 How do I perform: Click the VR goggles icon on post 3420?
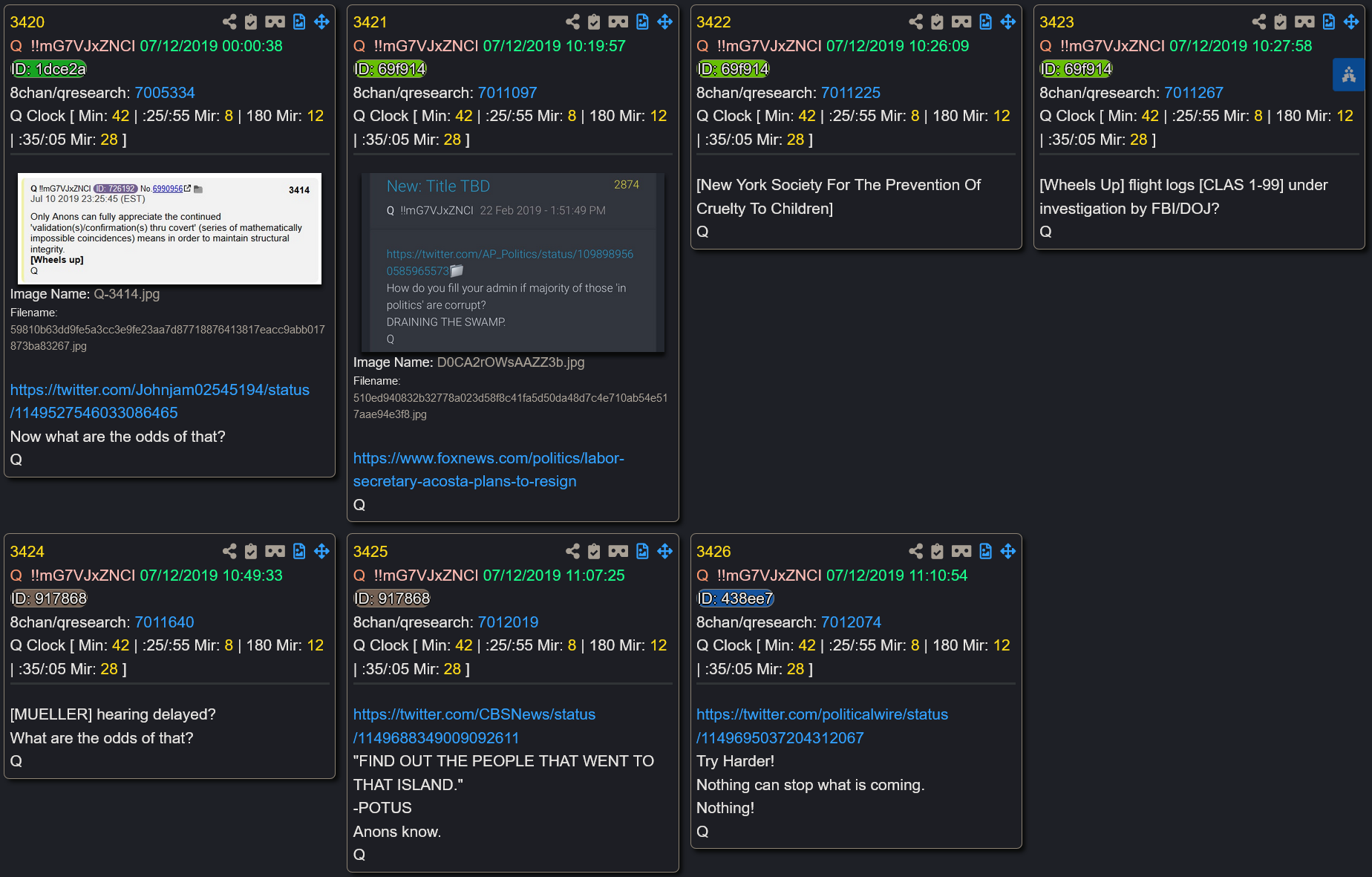[x=275, y=22]
